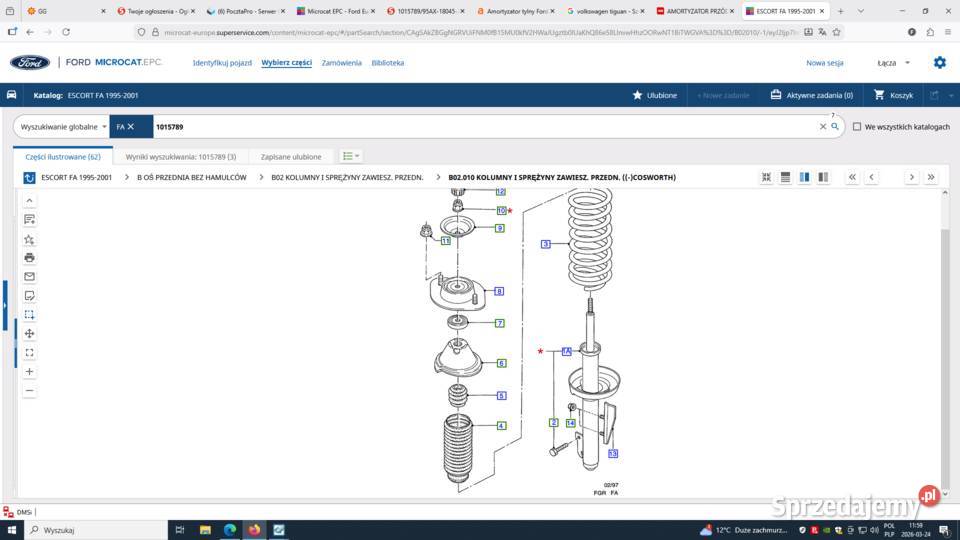Open the 'Koszyk' cart button

click(893, 95)
